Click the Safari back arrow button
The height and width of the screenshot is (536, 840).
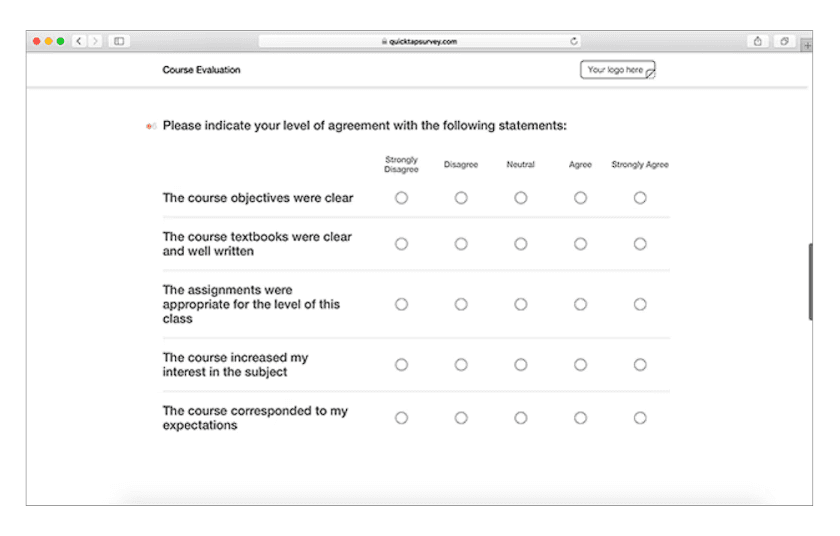79,41
